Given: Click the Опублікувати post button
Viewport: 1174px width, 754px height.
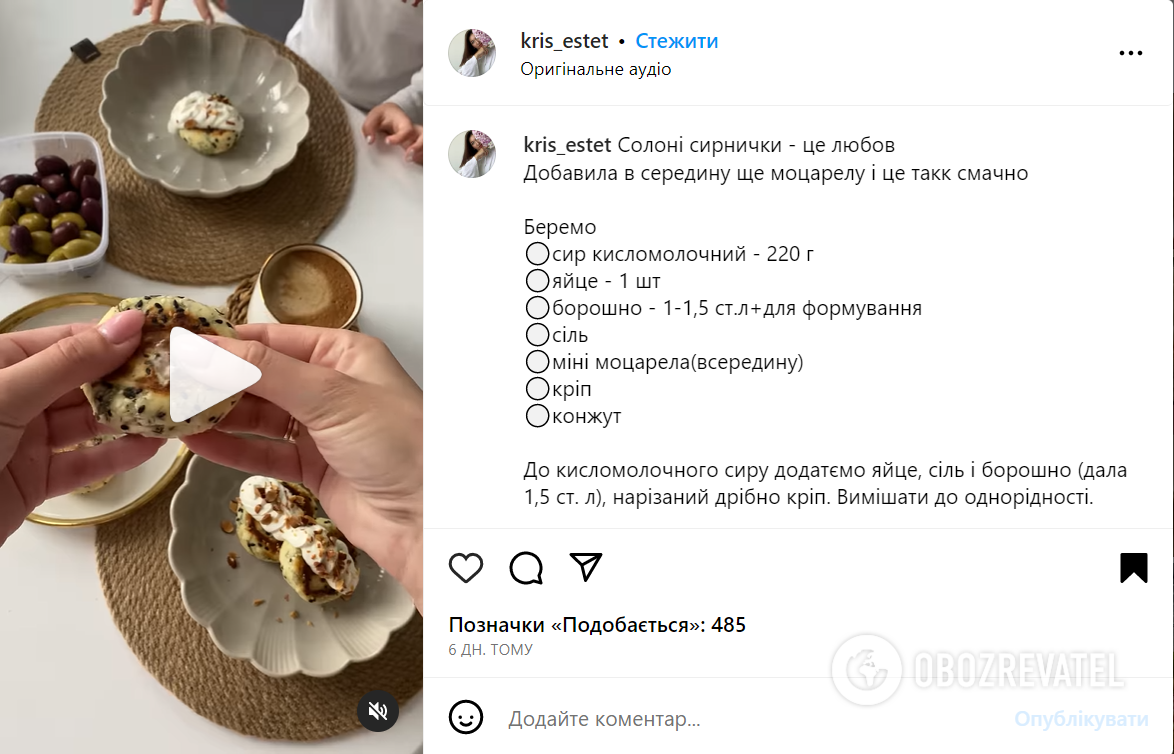Looking at the screenshot, I should tap(1081, 719).
